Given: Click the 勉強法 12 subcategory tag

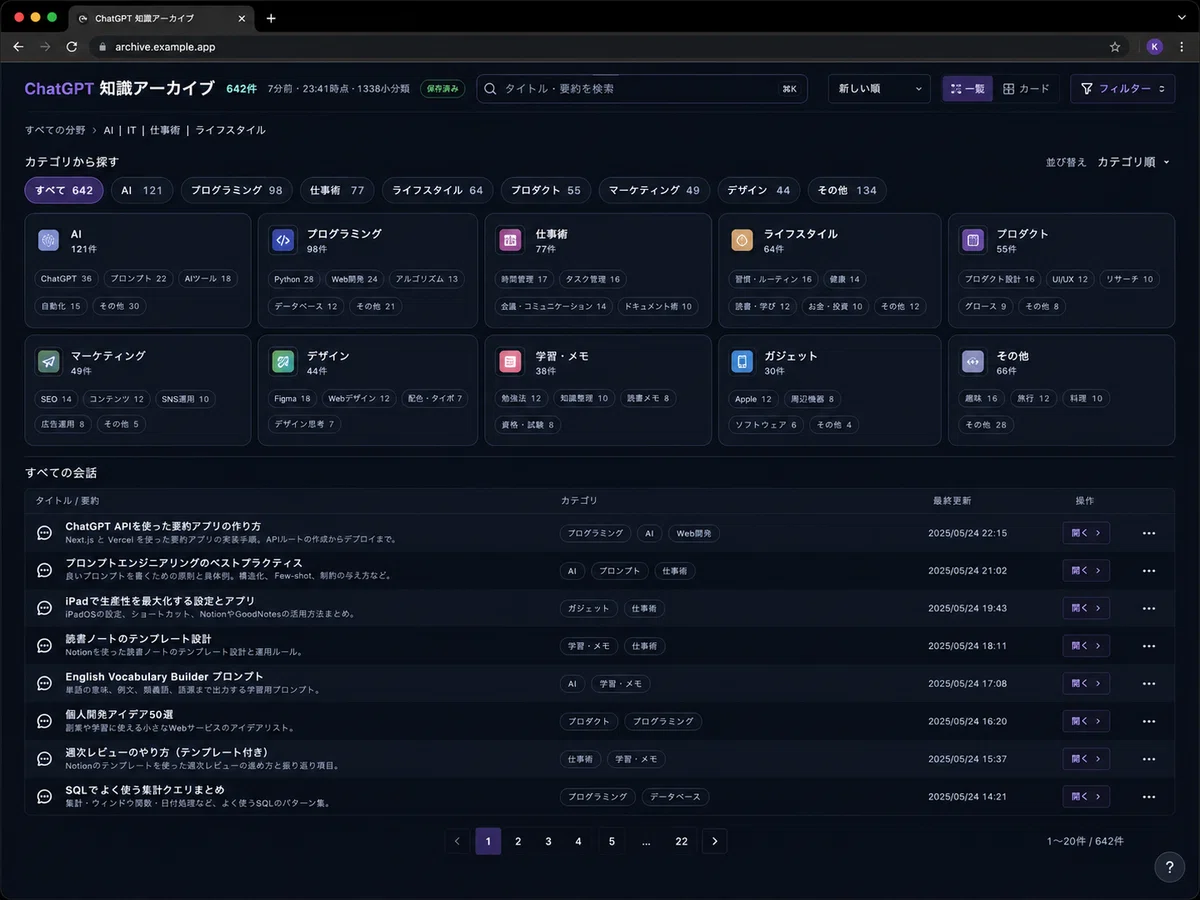Looking at the screenshot, I should point(521,398).
